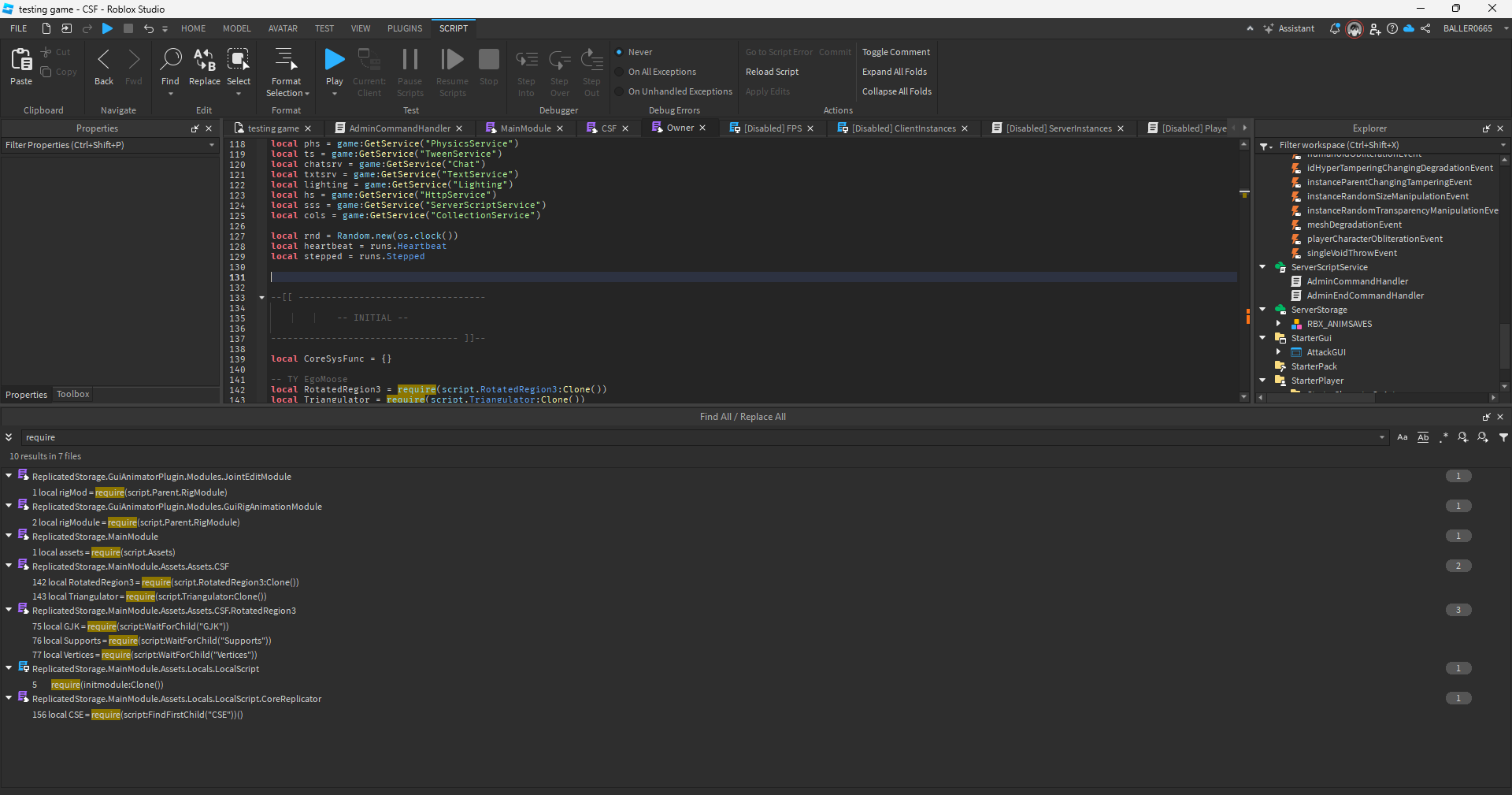This screenshot has width=1512, height=795.
Task: Click the Pause Scripts icon
Action: tap(409, 59)
